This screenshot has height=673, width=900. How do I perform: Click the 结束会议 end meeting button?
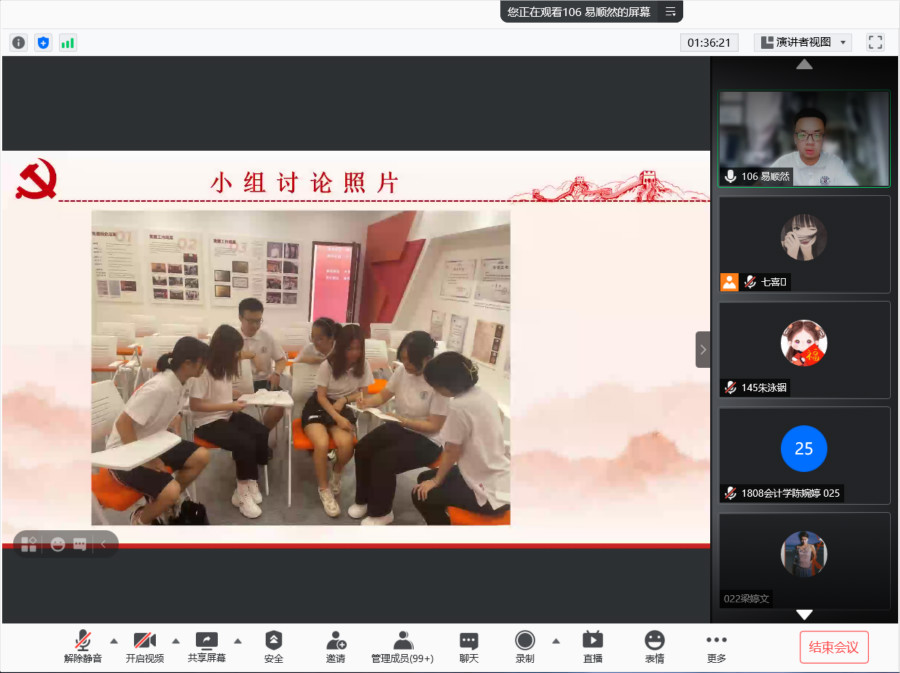(833, 647)
